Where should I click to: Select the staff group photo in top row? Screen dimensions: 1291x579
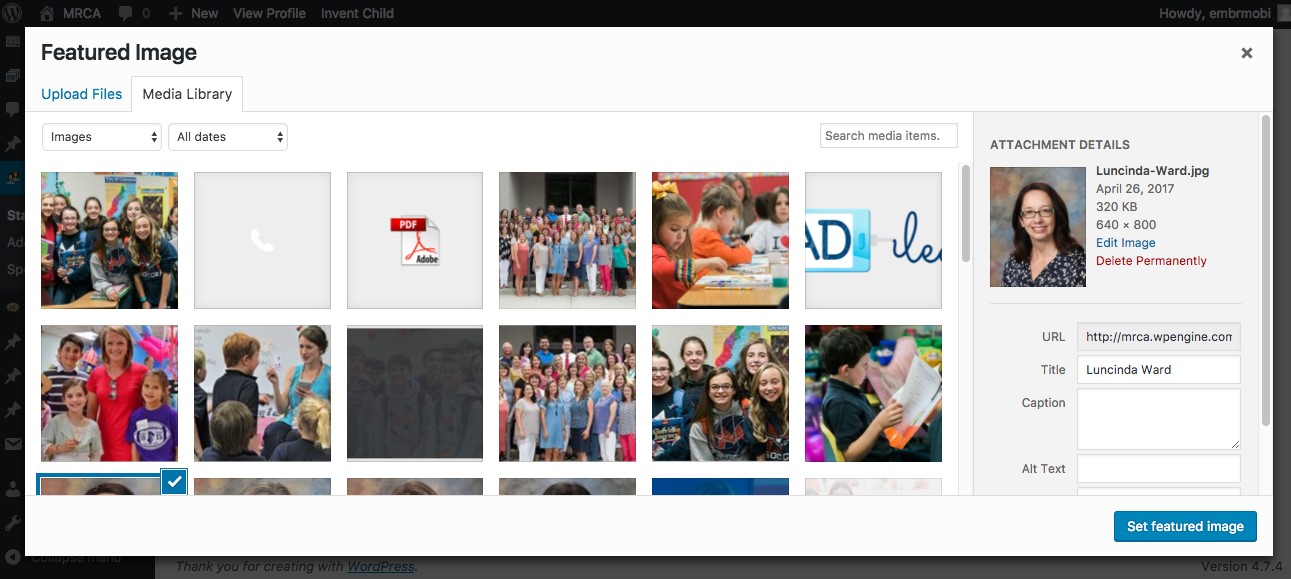click(567, 240)
